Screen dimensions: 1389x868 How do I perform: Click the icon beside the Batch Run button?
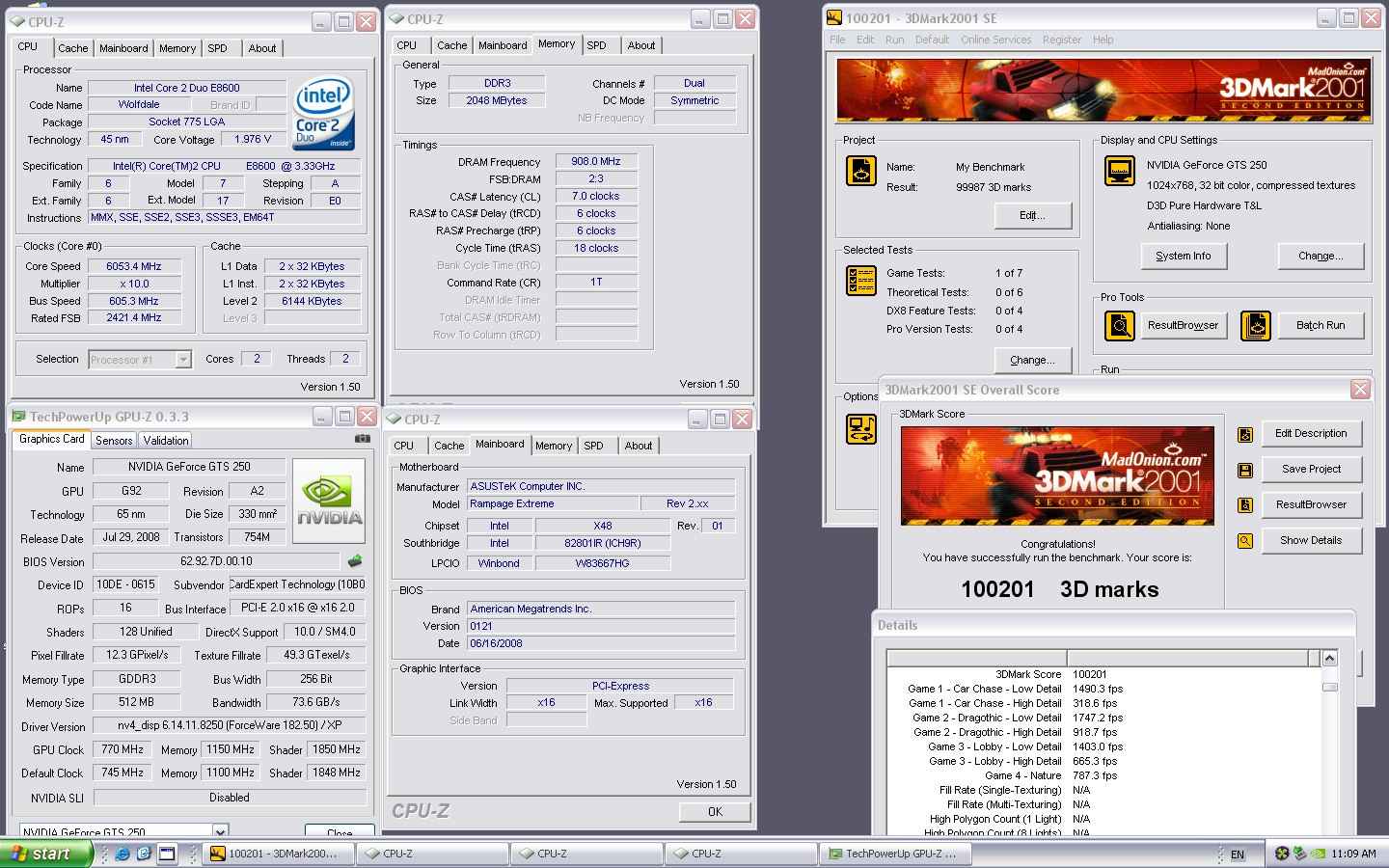(1255, 326)
